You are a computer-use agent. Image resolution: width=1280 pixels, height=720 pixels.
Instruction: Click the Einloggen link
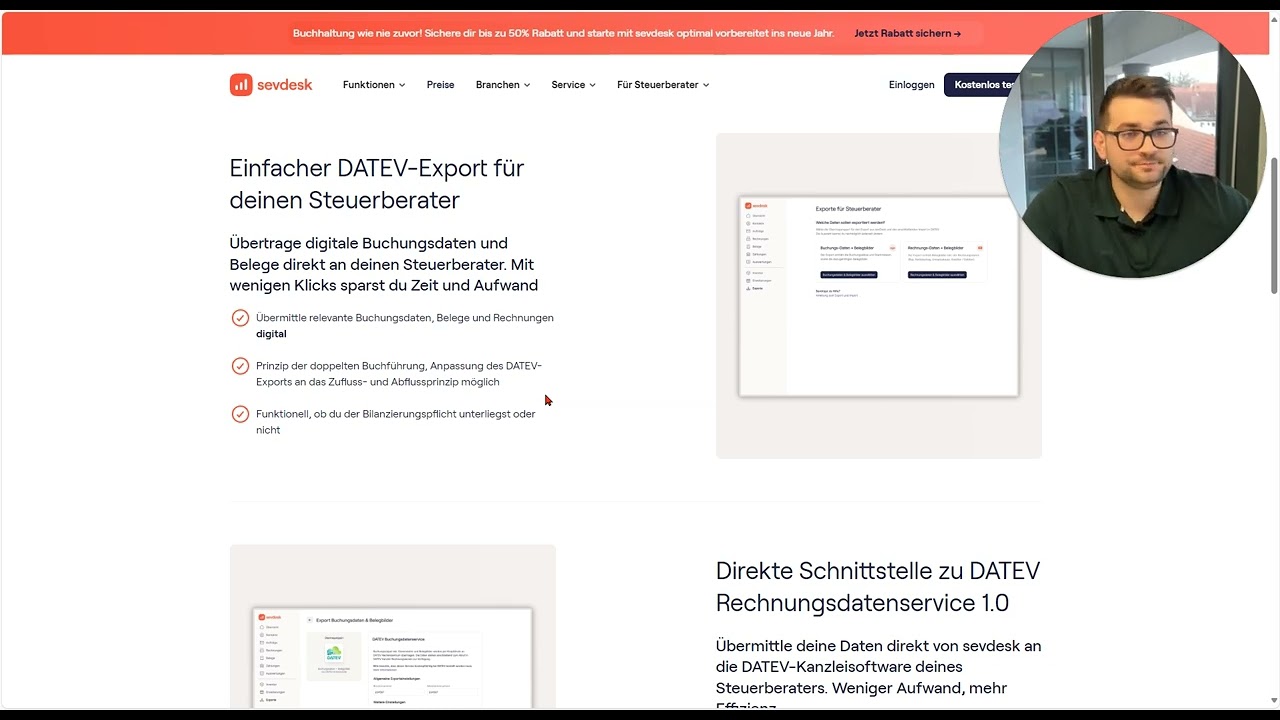[x=911, y=85]
